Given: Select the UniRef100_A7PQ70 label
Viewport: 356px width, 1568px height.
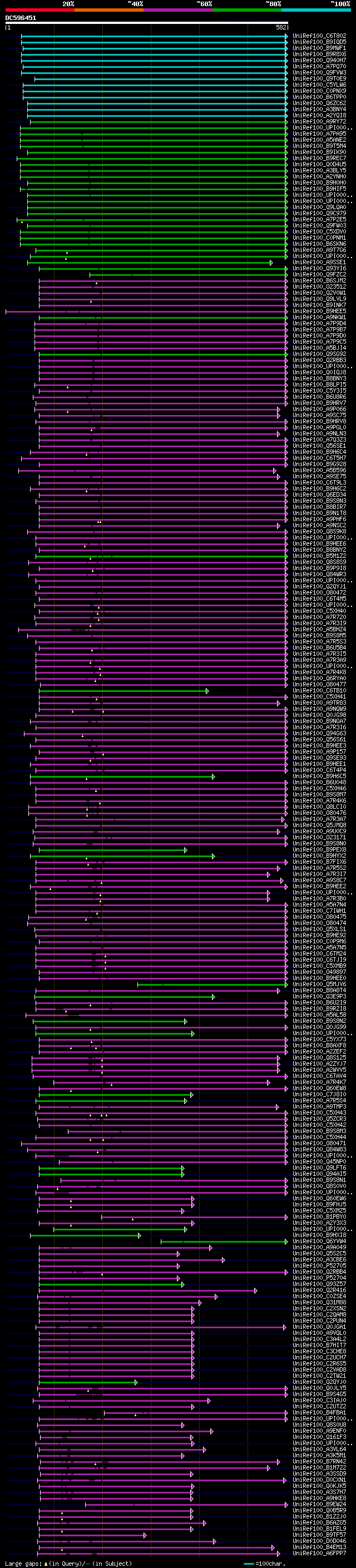Looking at the screenshot, I should 319,66.
